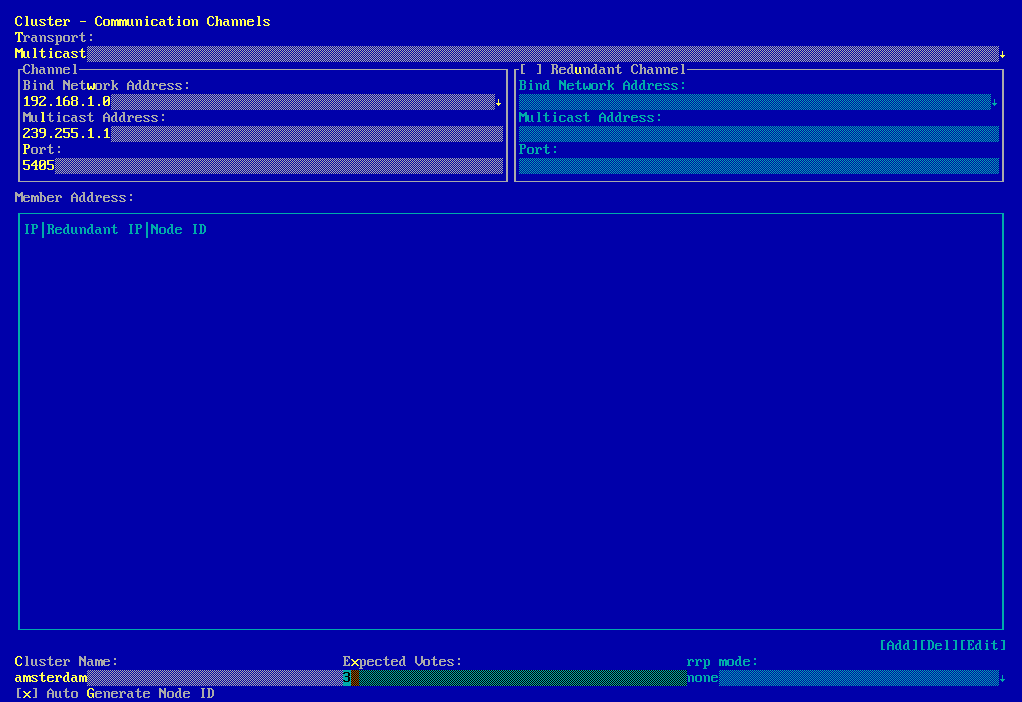Select the Redundant IP column header
This screenshot has width=1022, height=702.
(94, 230)
